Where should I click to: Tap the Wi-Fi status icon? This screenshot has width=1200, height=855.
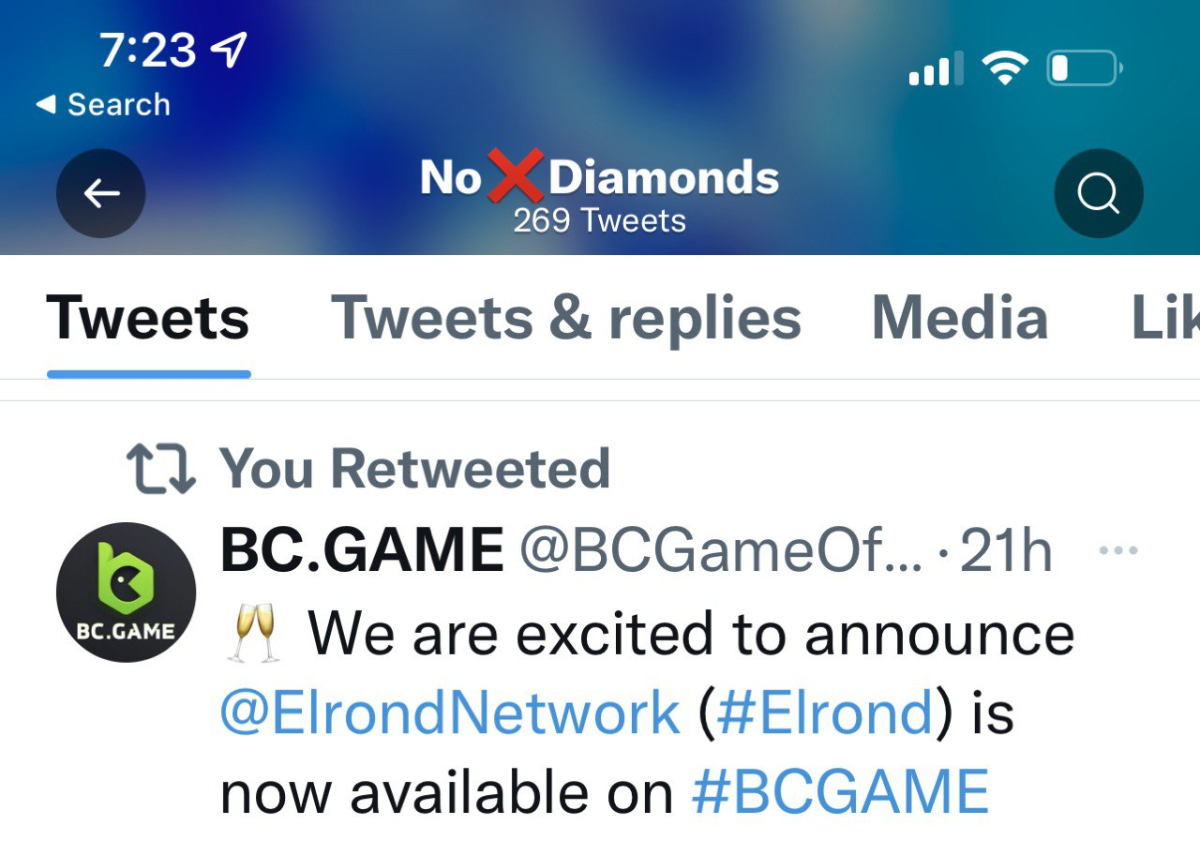(1004, 68)
